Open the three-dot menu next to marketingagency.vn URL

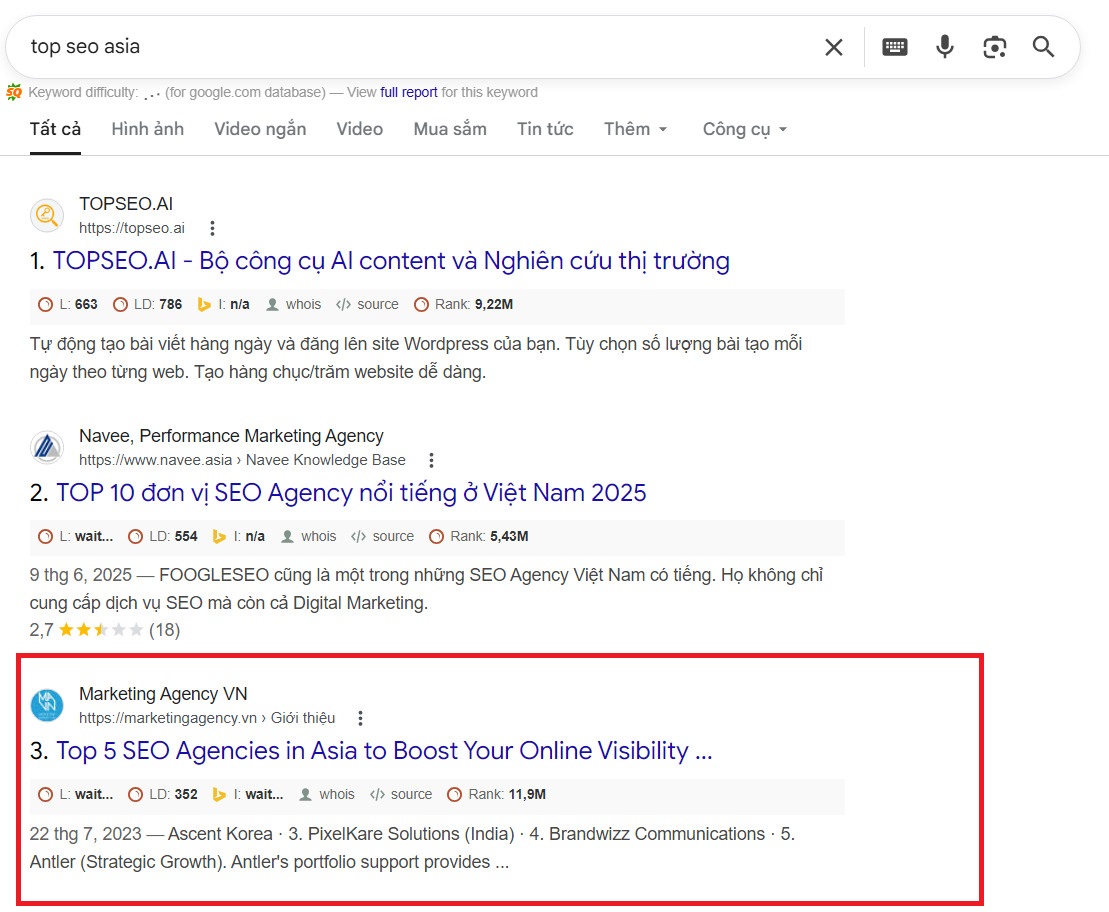coord(361,718)
